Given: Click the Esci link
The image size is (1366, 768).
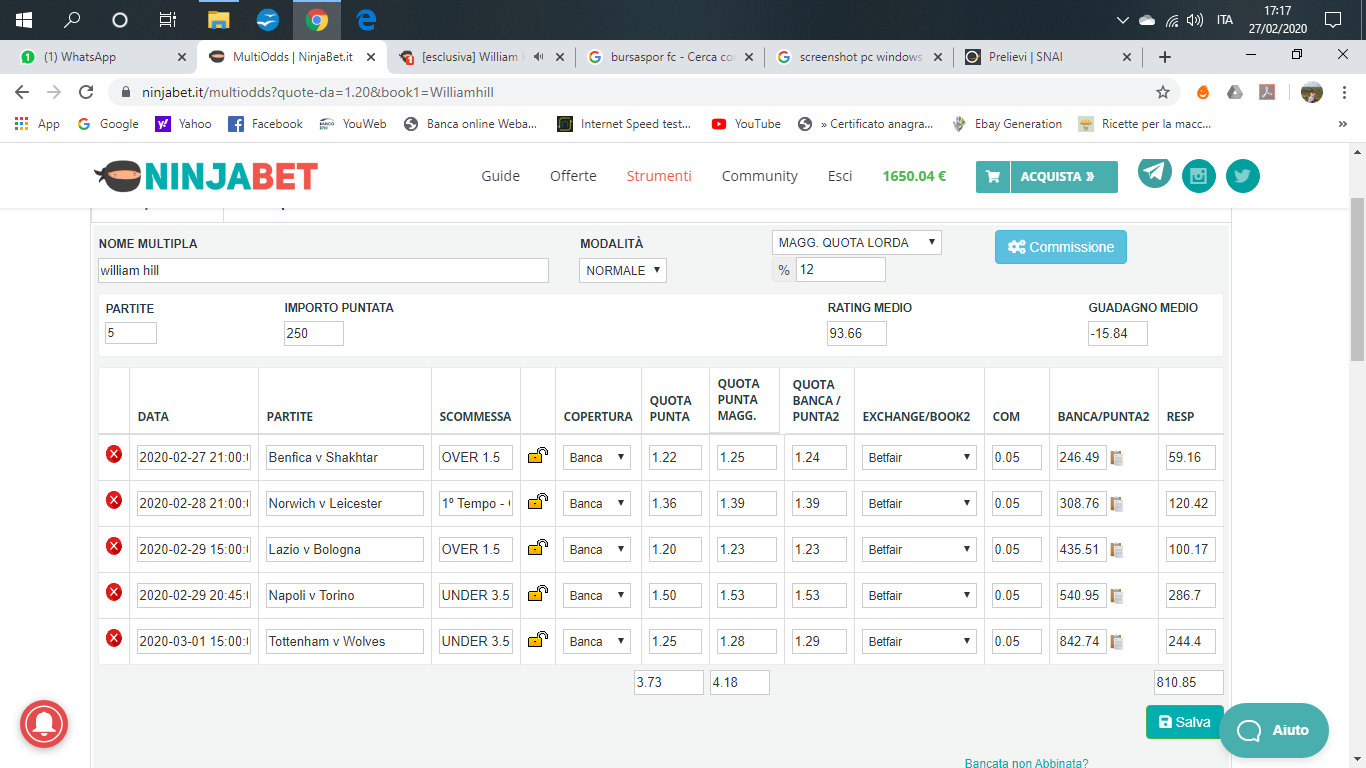Looking at the screenshot, I should point(840,176).
